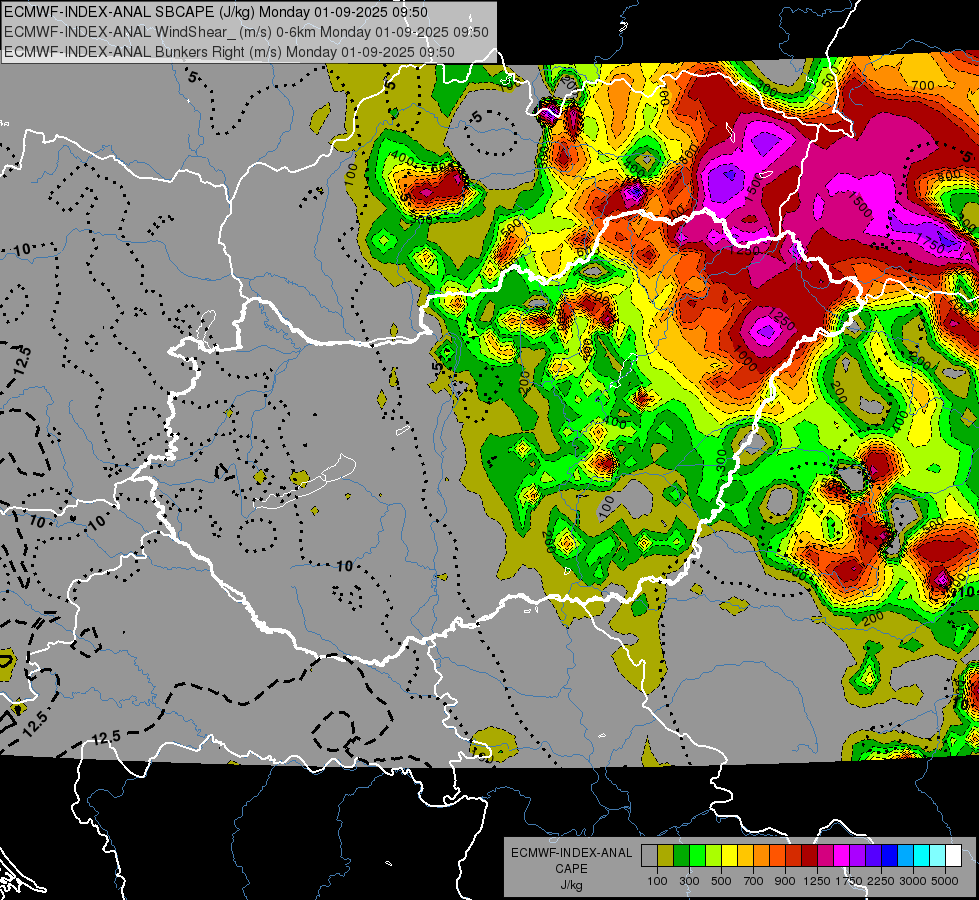Click the gray swatch in the CAPE legend

(x=649, y=855)
